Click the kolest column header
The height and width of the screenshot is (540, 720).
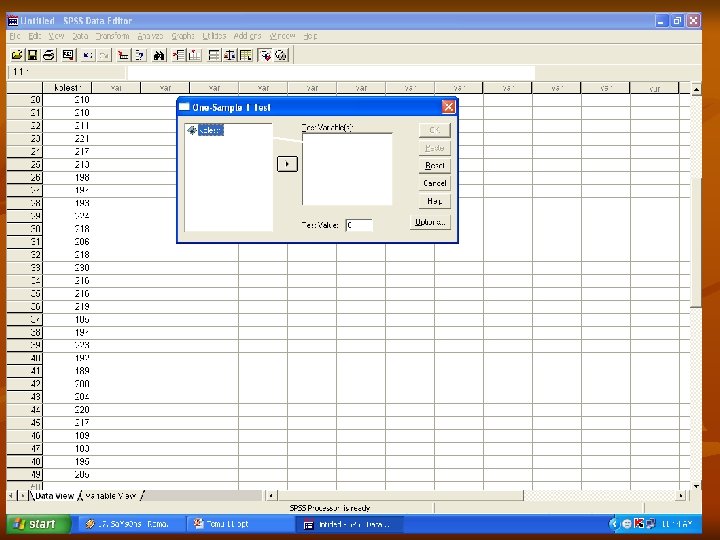coord(67,88)
